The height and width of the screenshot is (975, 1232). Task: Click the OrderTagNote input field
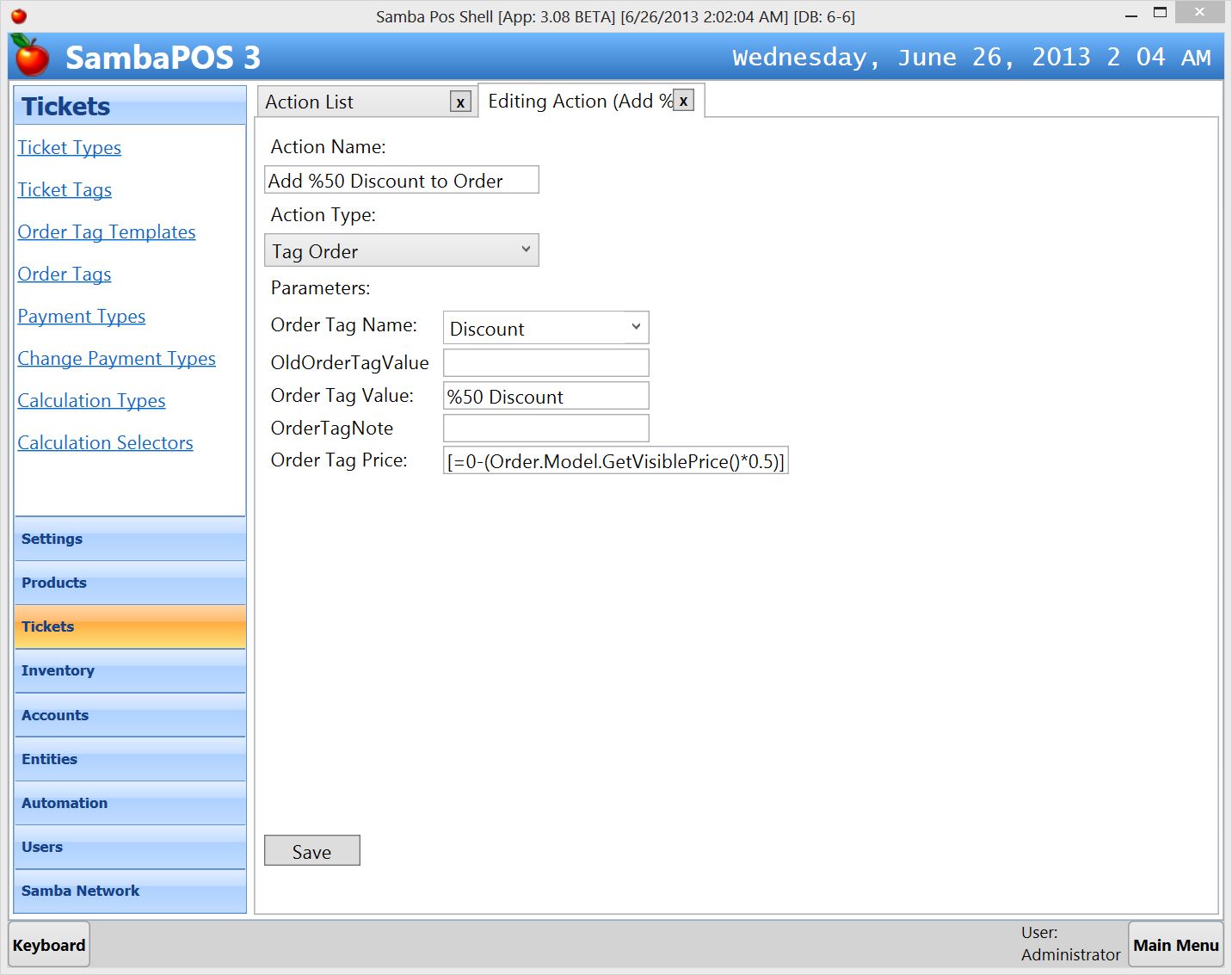pos(545,429)
